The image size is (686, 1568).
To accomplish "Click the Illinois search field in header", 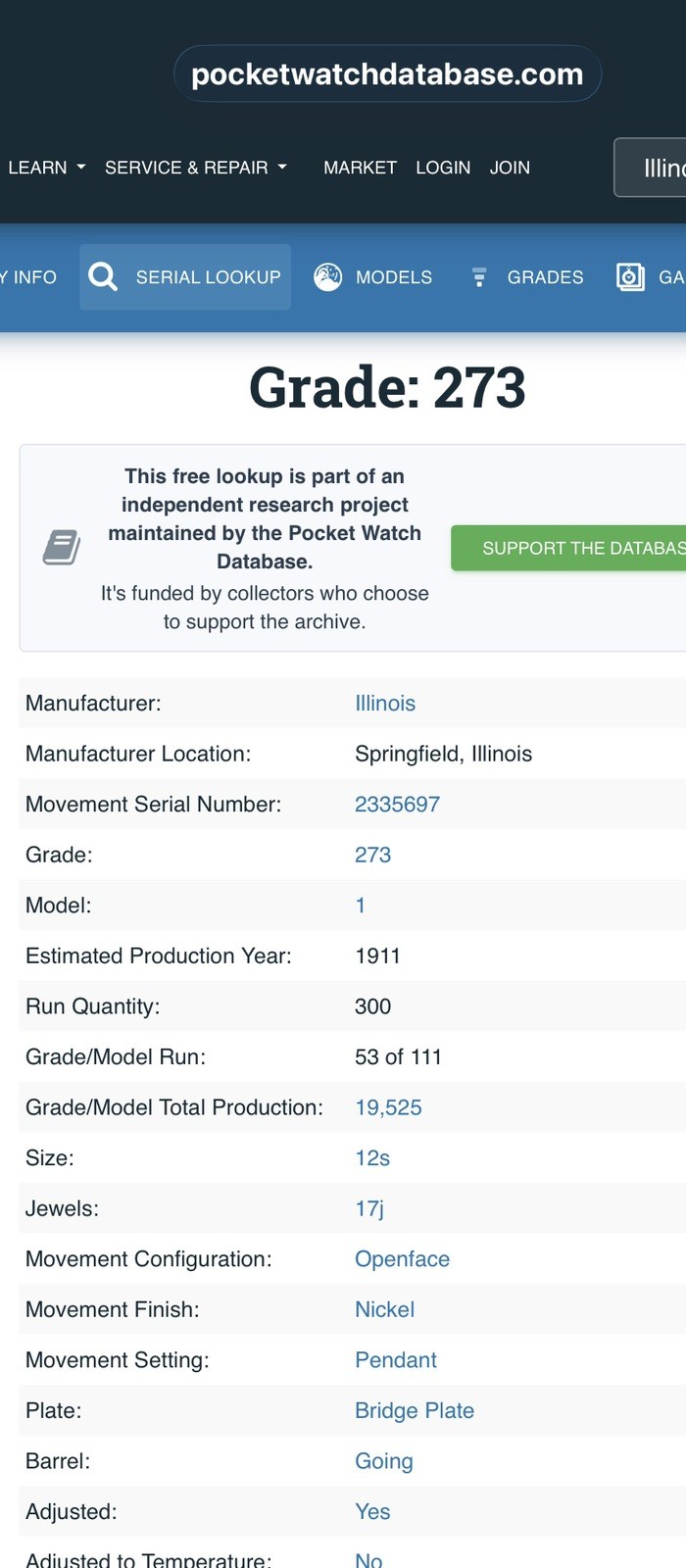I will pos(650,168).
